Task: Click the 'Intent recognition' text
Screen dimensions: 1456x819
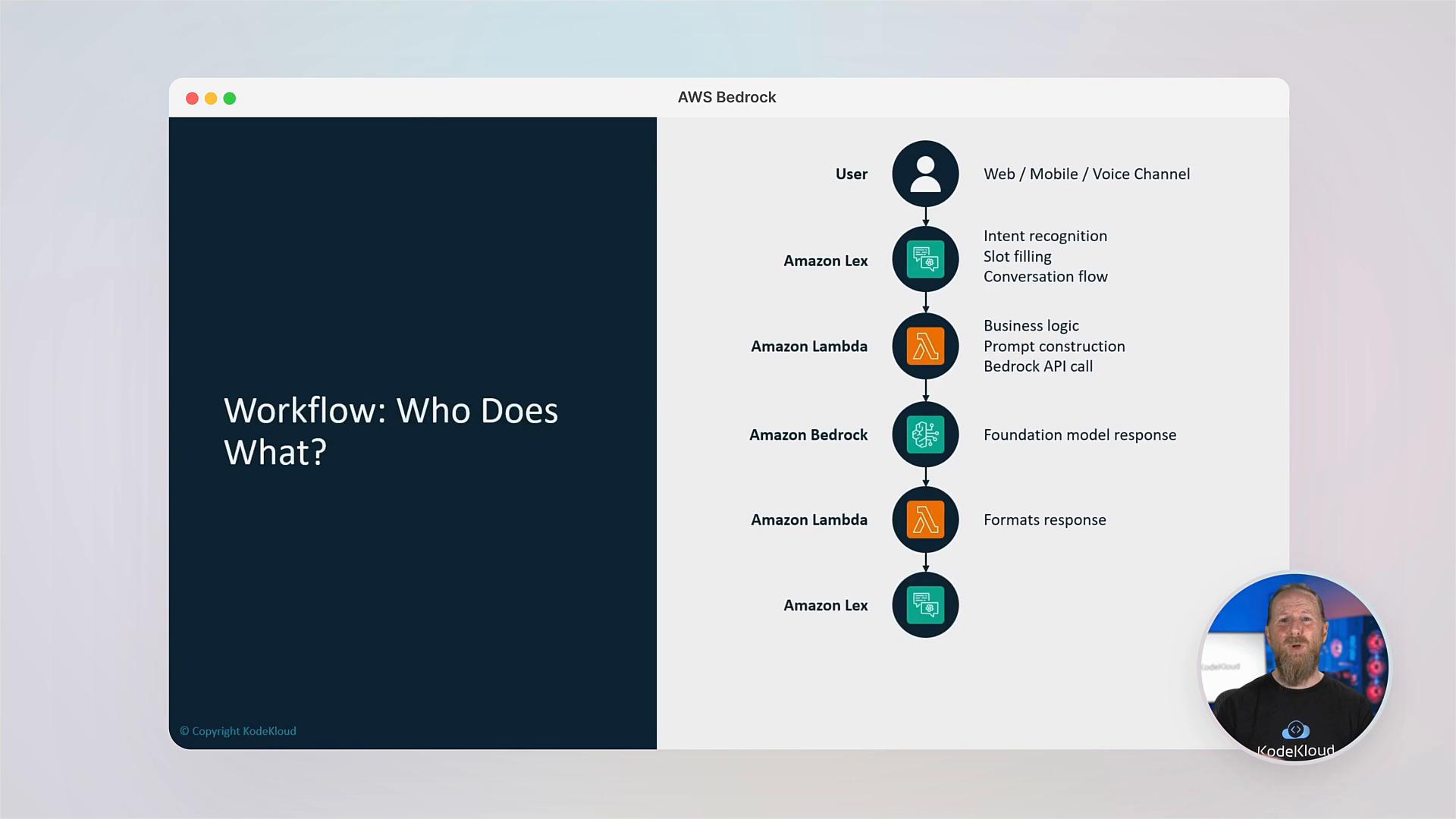Action: pos(1045,236)
